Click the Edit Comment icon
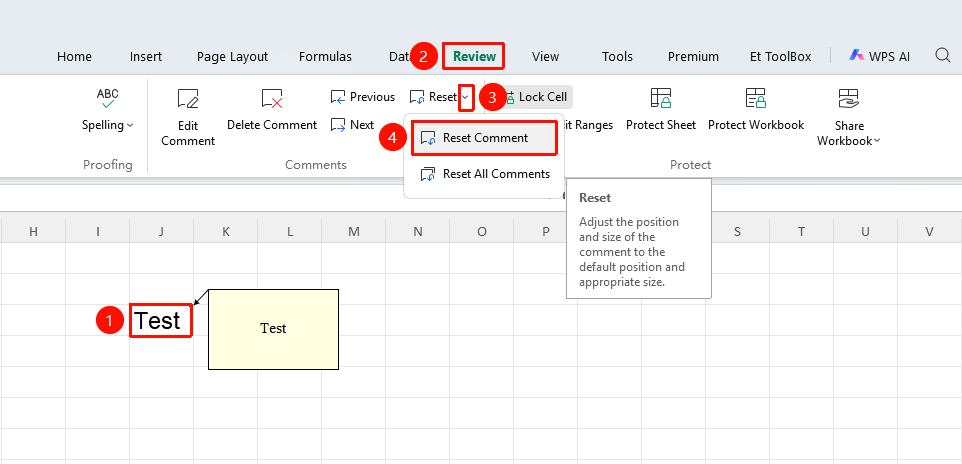 click(x=188, y=99)
